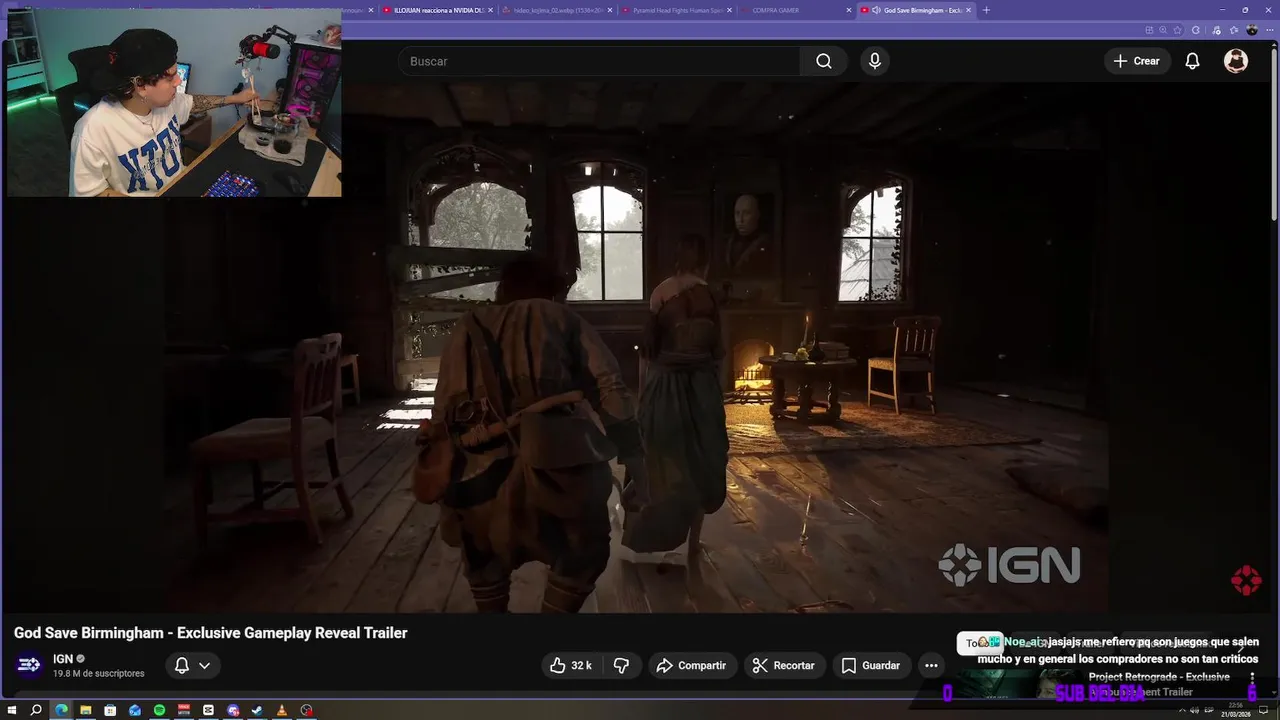This screenshot has width=1280, height=720.
Task: Open the IGN channel name link
Action: (x=63, y=659)
